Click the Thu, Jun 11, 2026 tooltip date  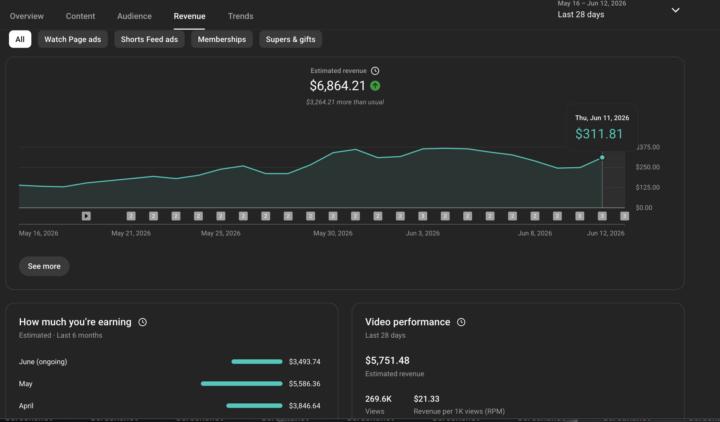[602, 118]
